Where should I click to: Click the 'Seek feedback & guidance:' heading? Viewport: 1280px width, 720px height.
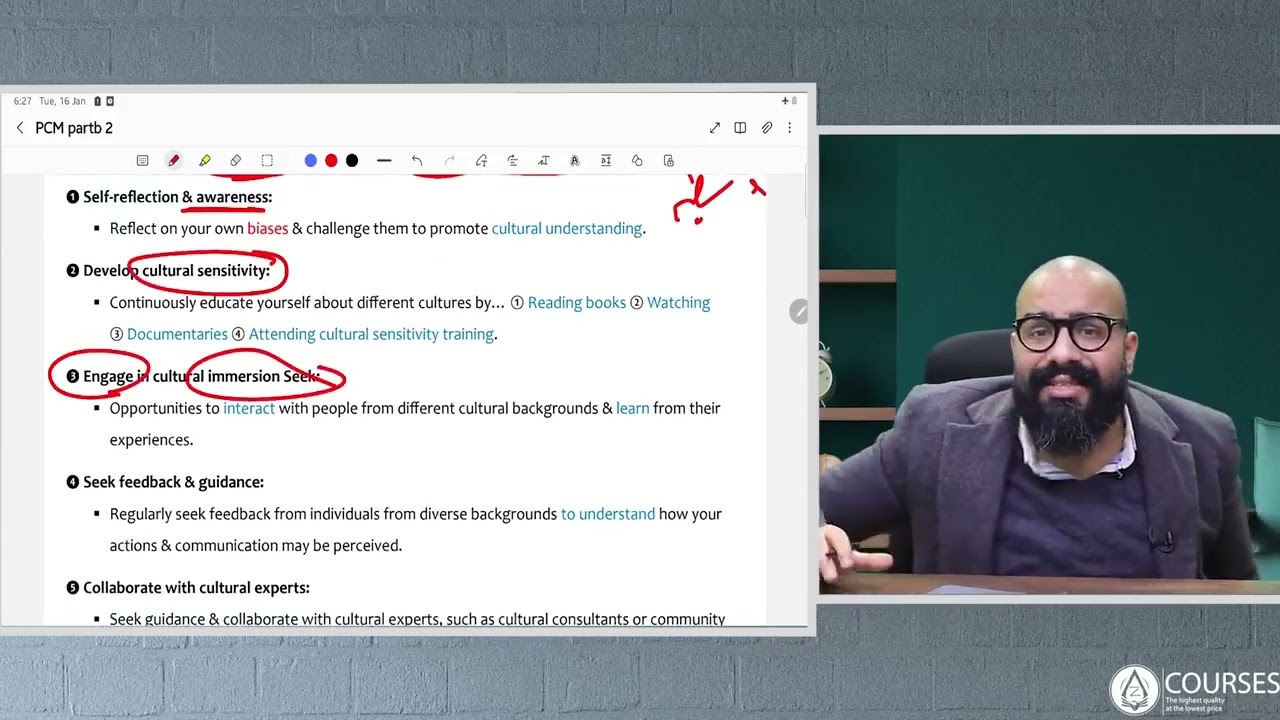pyautogui.click(x=173, y=482)
